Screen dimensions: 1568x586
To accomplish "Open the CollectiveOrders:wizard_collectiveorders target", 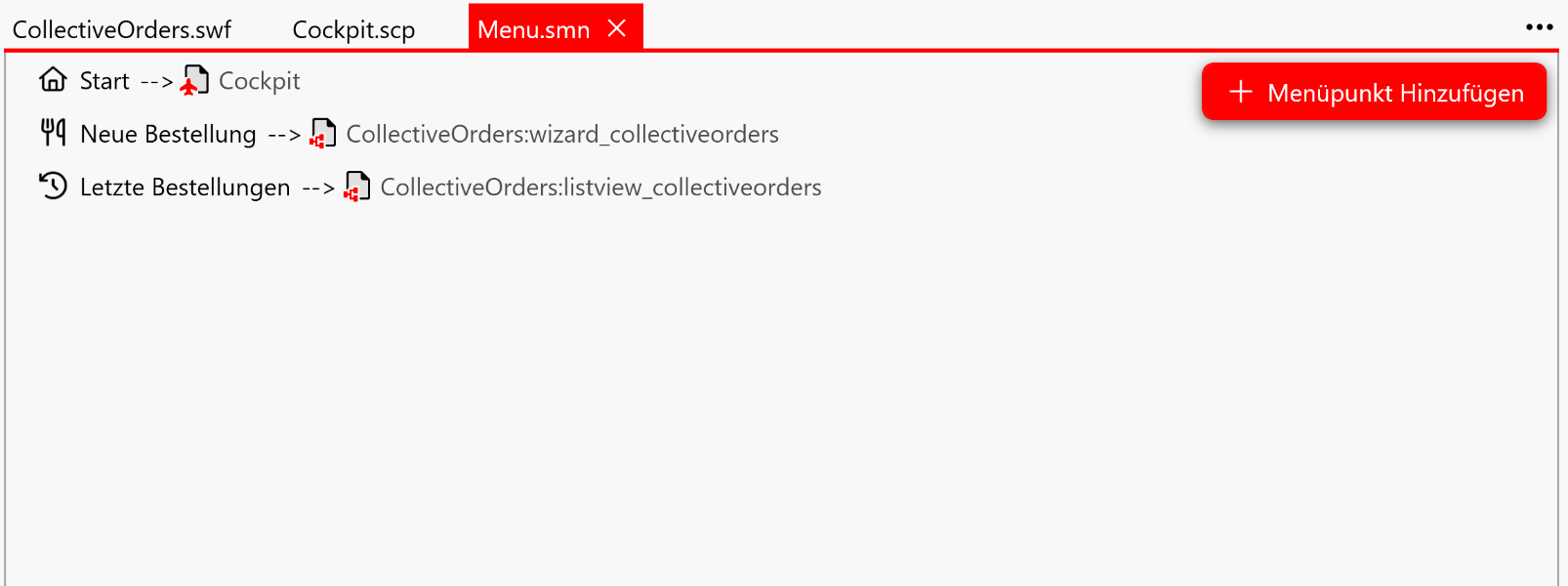I will point(562,134).
